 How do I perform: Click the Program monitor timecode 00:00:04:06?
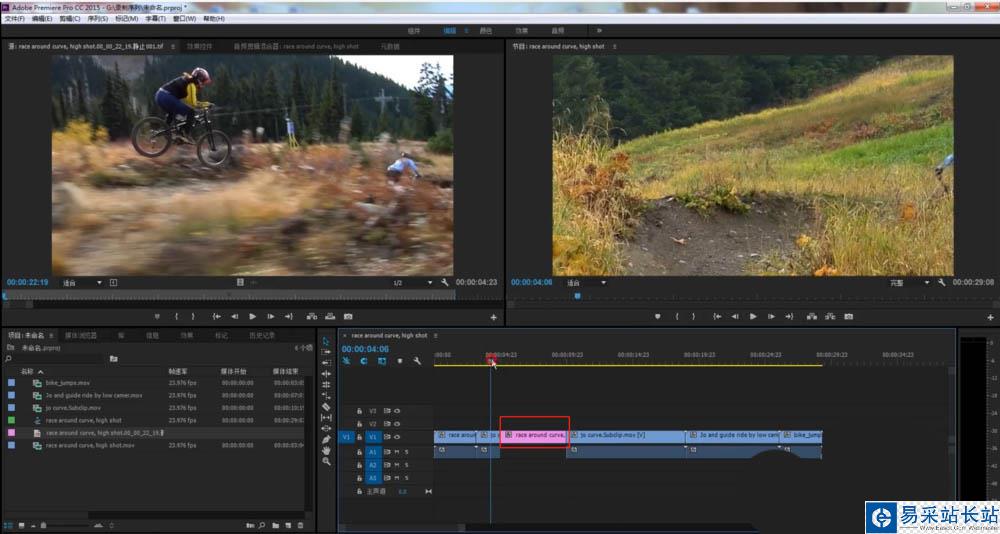[531, 283]
